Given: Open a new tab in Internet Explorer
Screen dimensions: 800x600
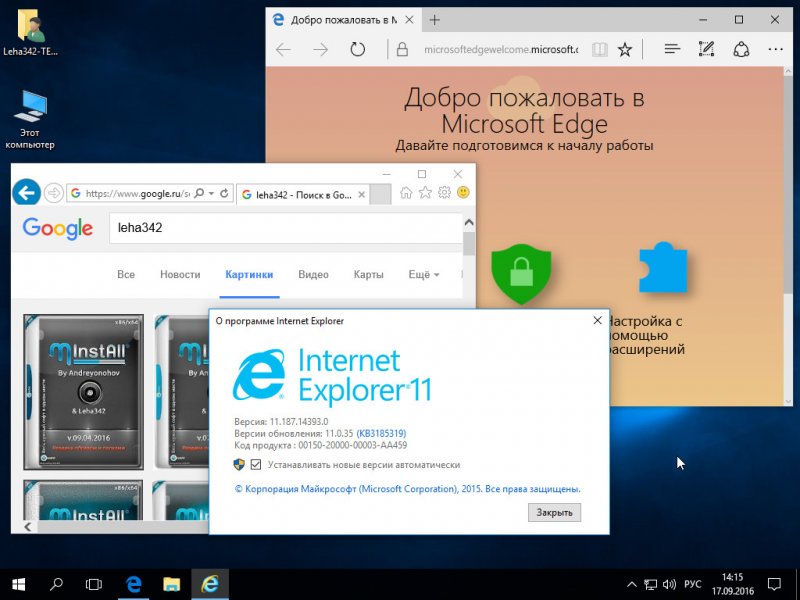Looking at the screenshot, I should tap(380, 194).
